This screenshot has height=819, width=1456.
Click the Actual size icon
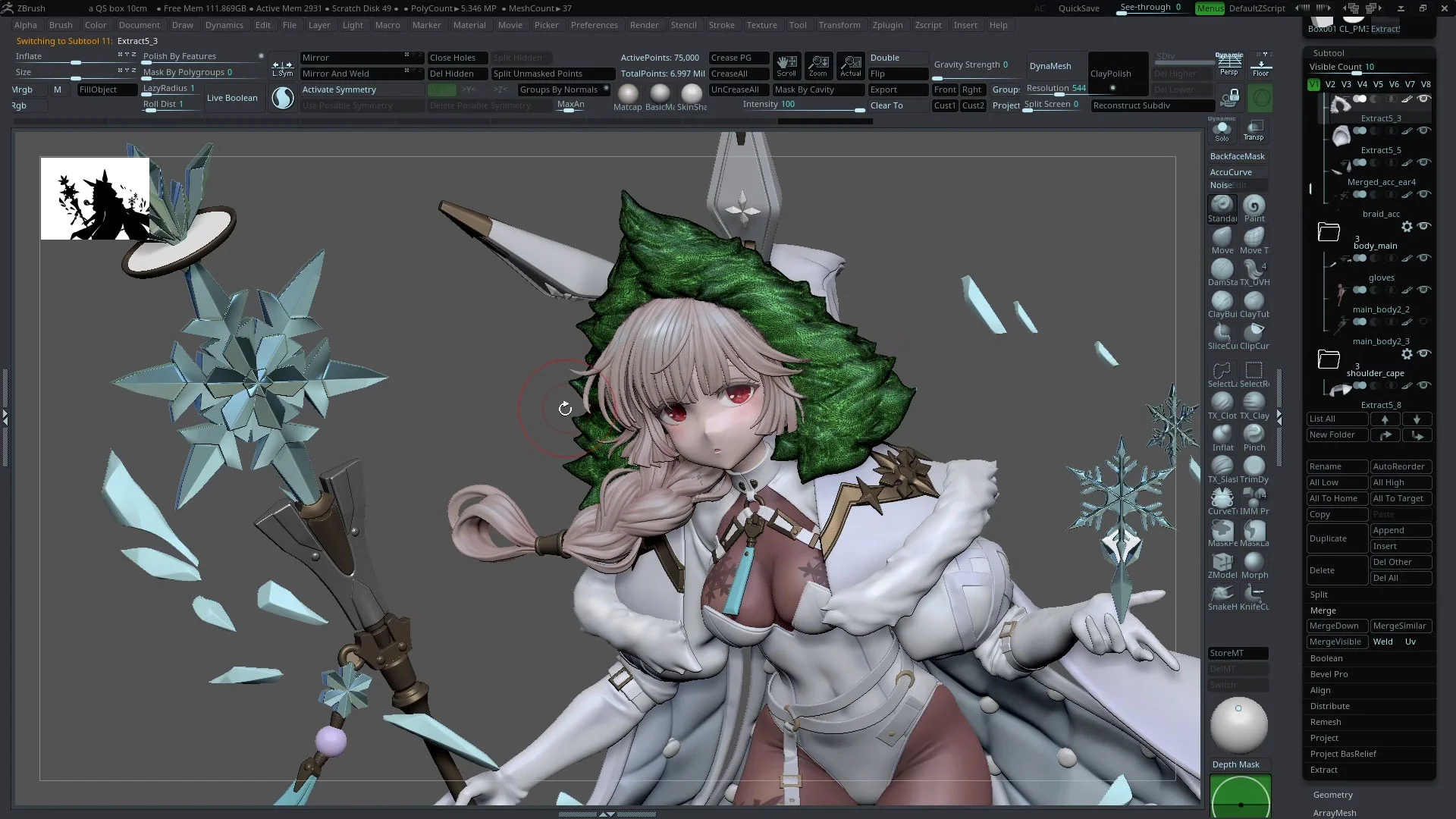click(850, 65)
